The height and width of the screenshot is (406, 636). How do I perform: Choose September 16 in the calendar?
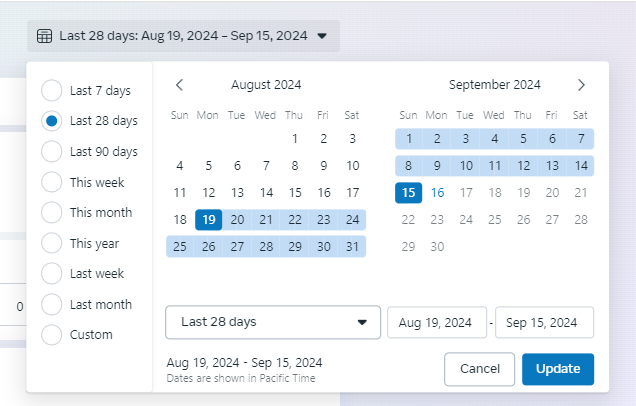437,193
